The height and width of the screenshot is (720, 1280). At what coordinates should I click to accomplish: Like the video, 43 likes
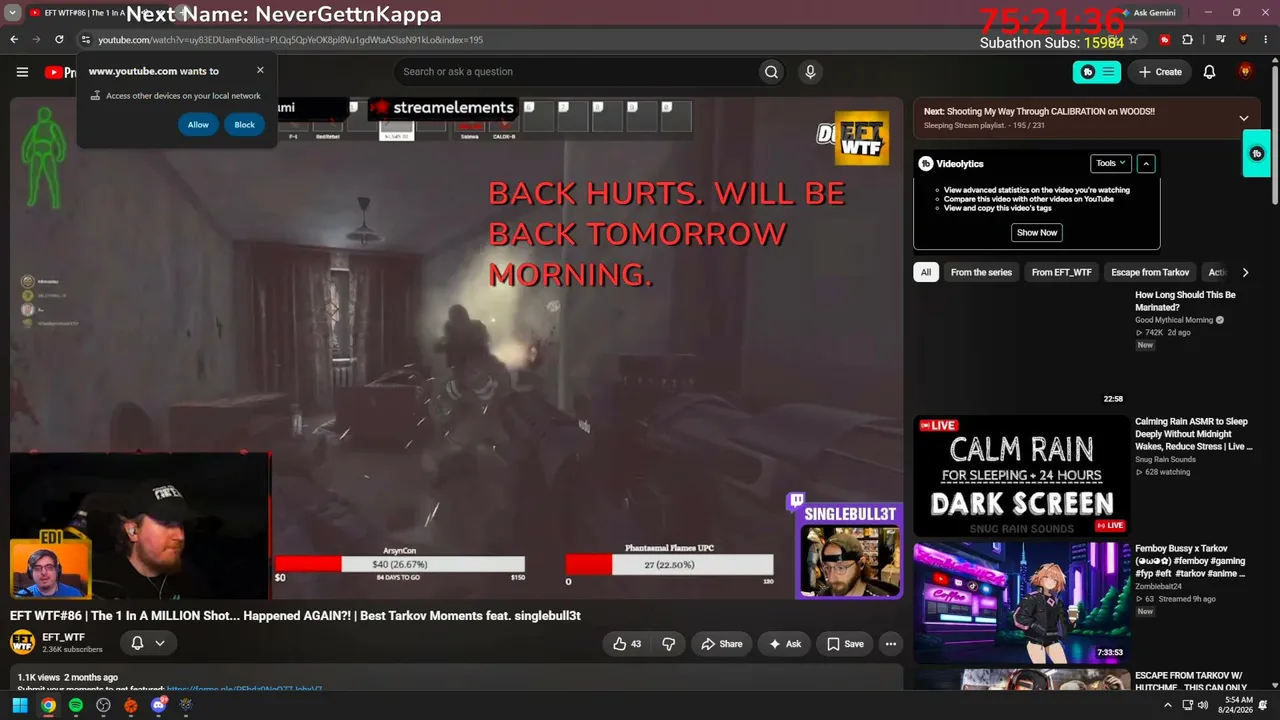click(x=628, y=644)
